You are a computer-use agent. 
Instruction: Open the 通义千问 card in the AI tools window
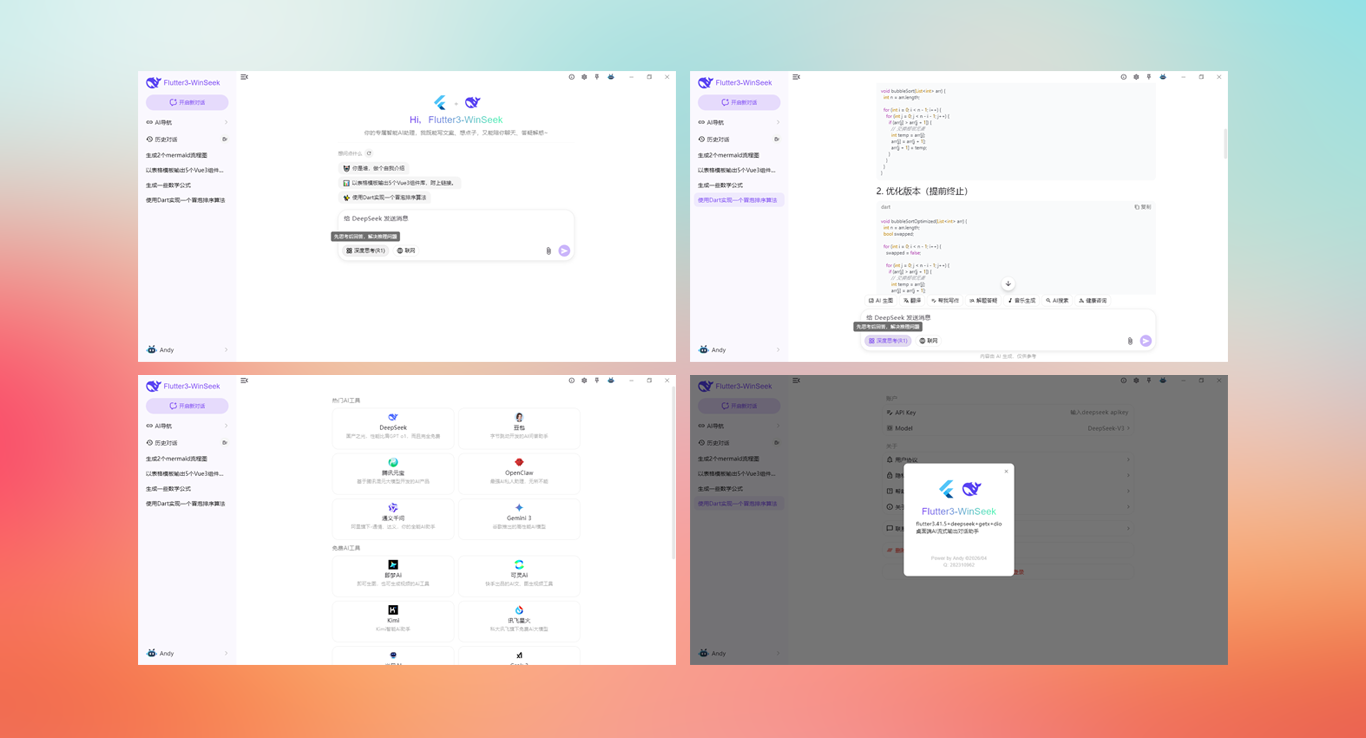tap(393, 520)
